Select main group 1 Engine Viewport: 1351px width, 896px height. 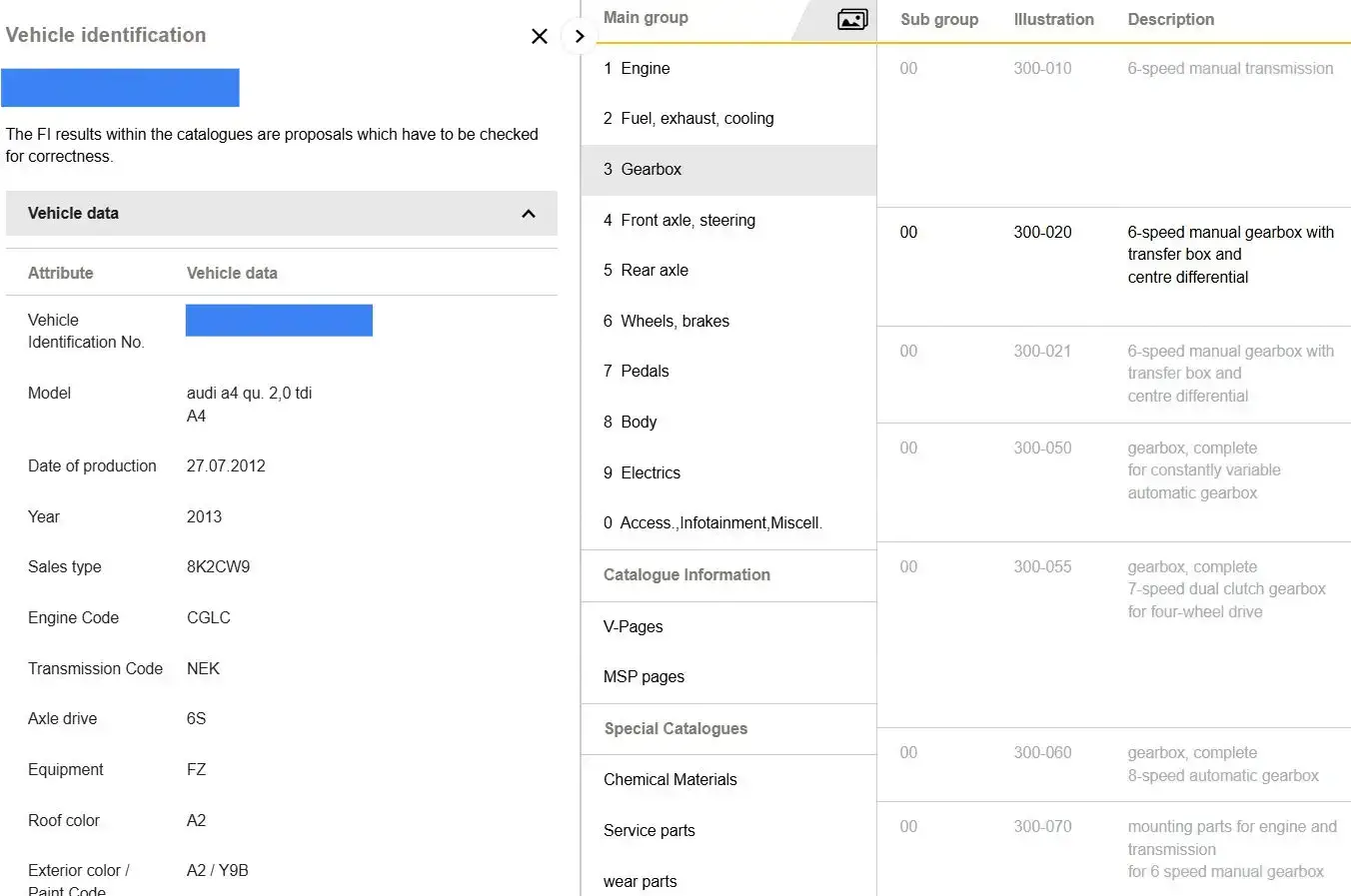(x=728, y=69)
